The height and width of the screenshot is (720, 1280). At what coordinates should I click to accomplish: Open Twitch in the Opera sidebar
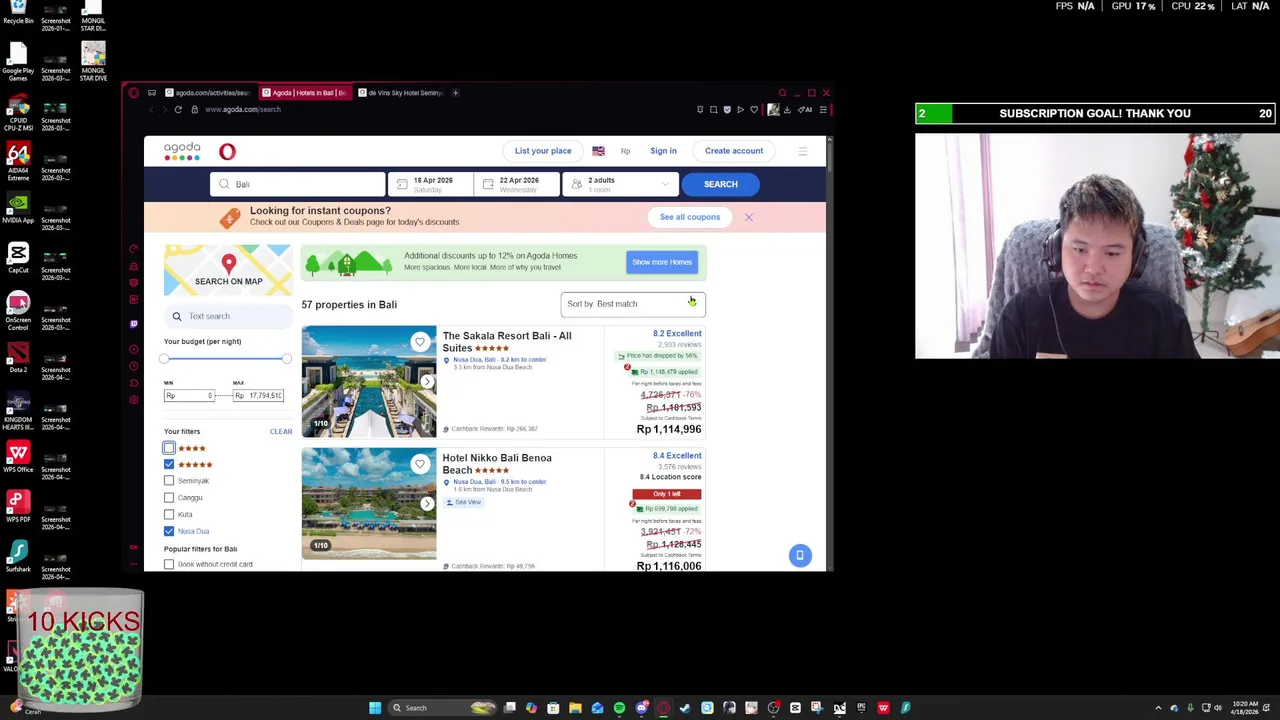pyautogui.click(x=133, y=324)
